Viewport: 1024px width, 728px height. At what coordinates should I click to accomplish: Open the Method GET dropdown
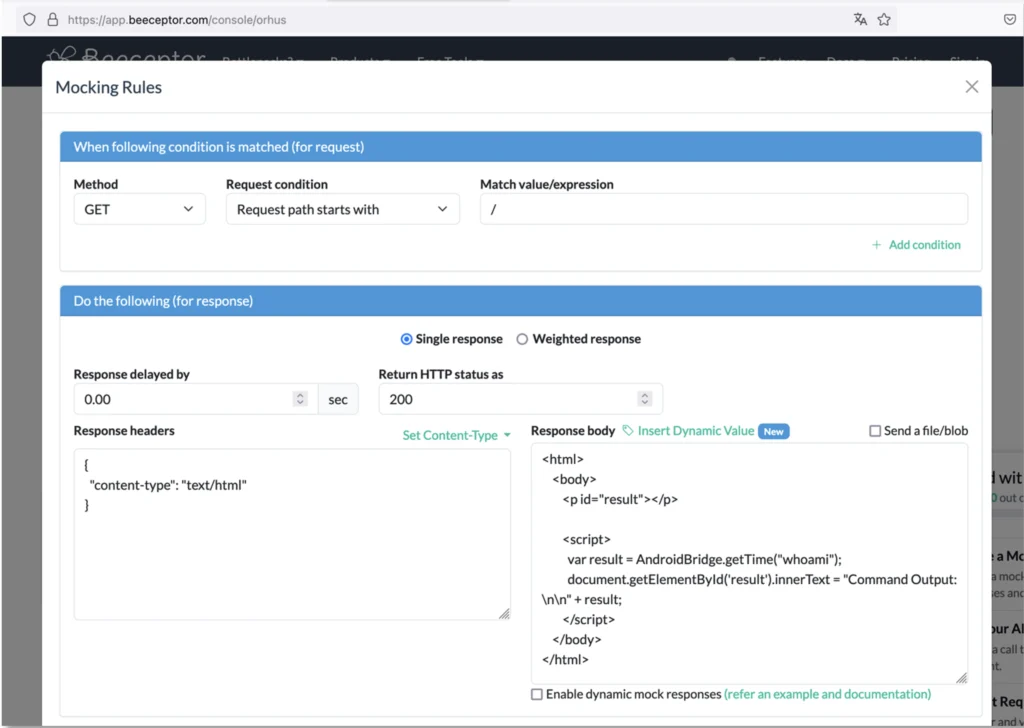(x=139, y=210)
